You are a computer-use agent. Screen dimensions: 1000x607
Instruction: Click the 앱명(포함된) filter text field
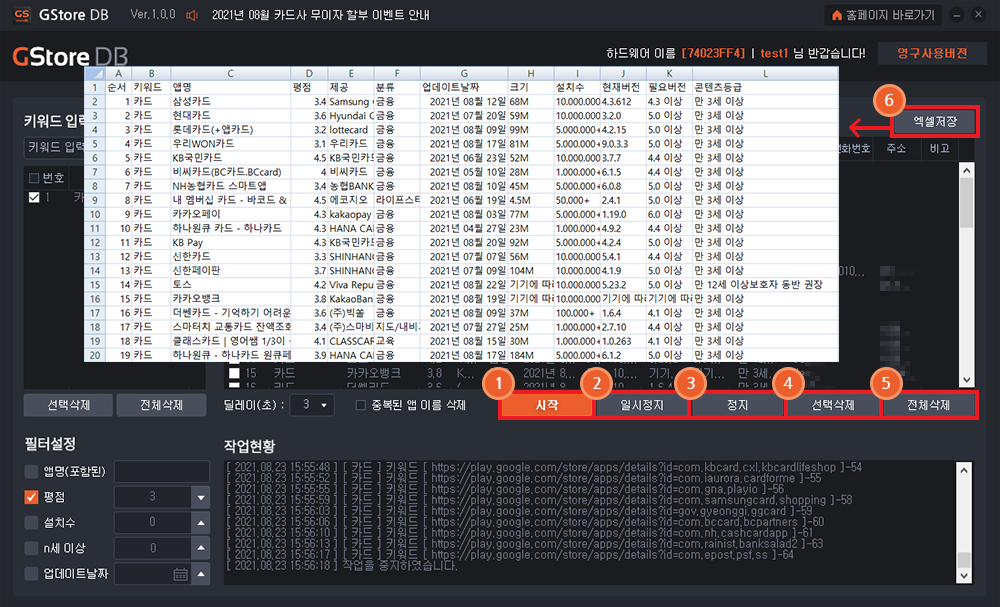(162, 471)
